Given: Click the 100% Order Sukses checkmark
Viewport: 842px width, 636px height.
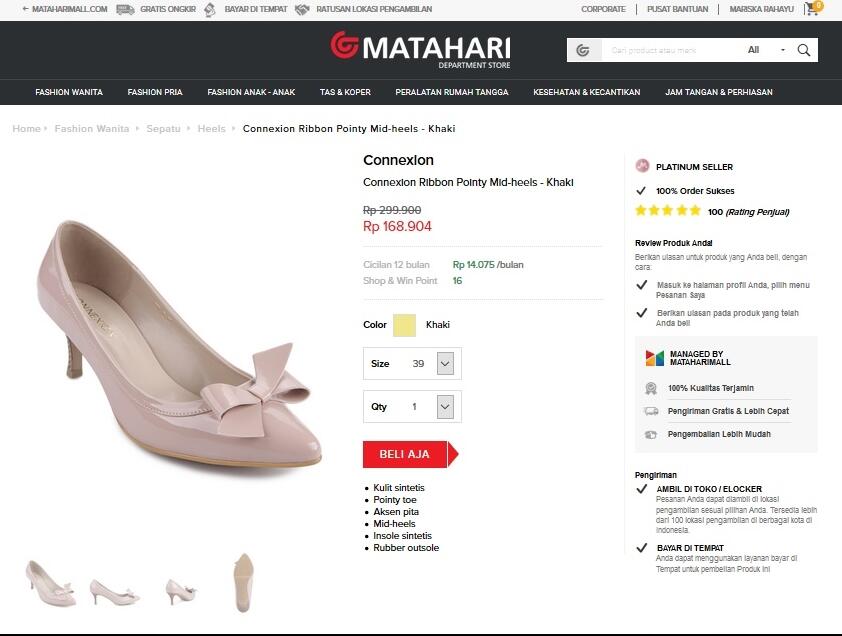Looking at the screenshot, I should 641,190.
